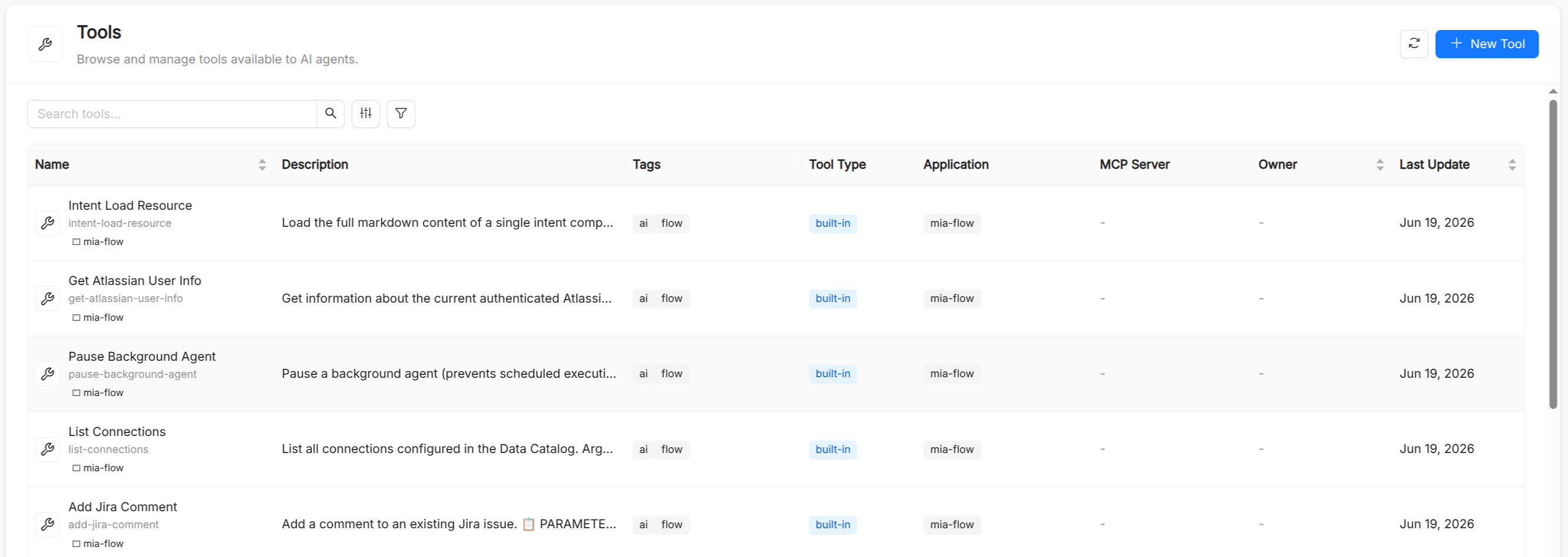Sort table by Owner column arrows
This screenshot has height=557, width=1568.
(1380, 165)
